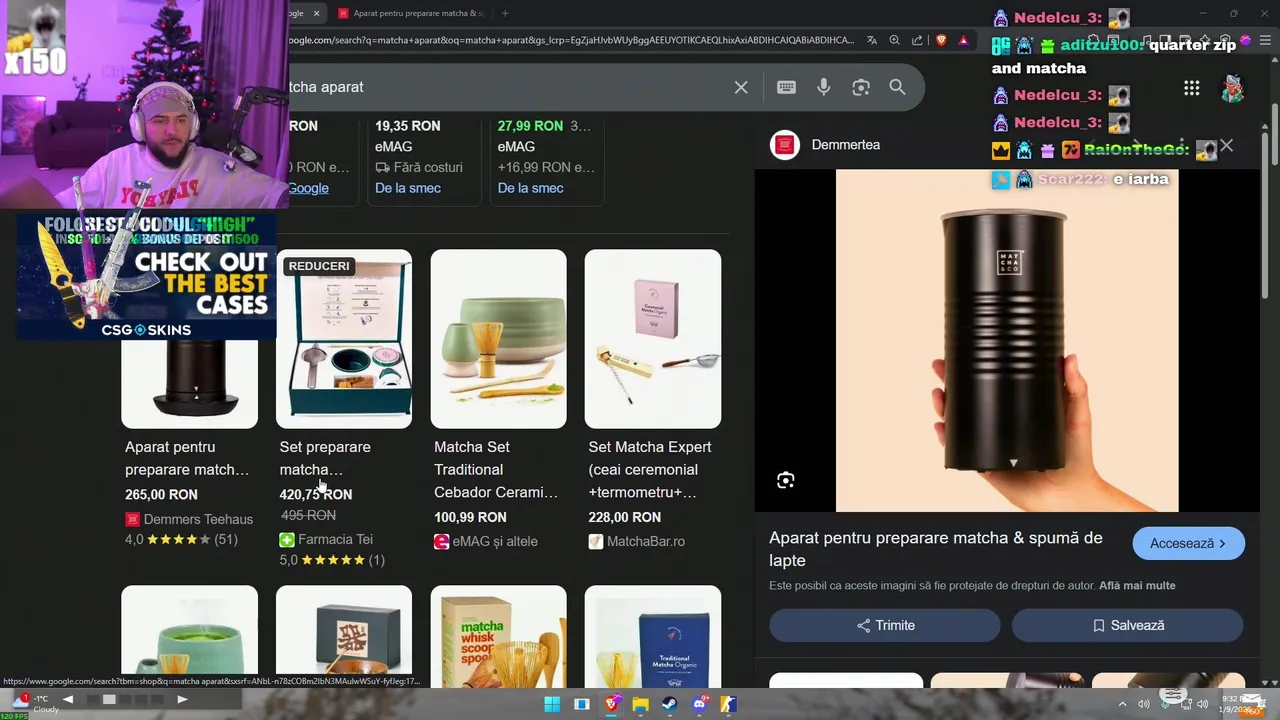
Task: Open the Set Matcha Expert title link
Action: tap(650, 469)
